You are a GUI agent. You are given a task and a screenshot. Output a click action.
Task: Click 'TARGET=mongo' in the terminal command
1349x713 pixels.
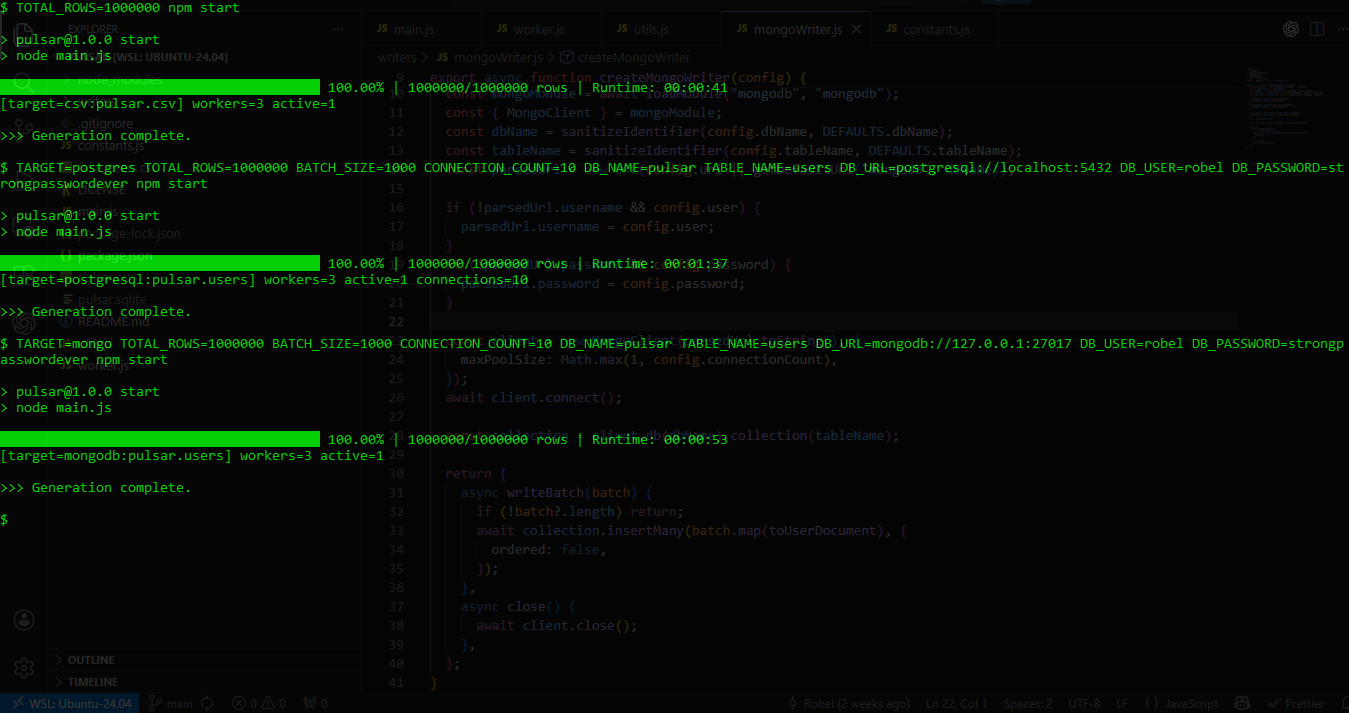tap(64, 343)
